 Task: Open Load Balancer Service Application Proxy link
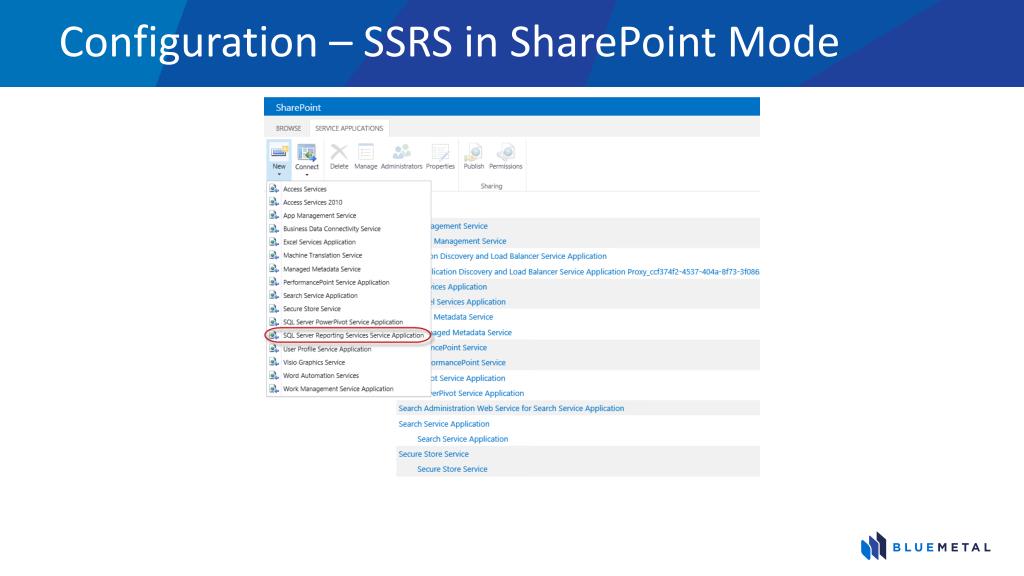[x=595, y=272]
